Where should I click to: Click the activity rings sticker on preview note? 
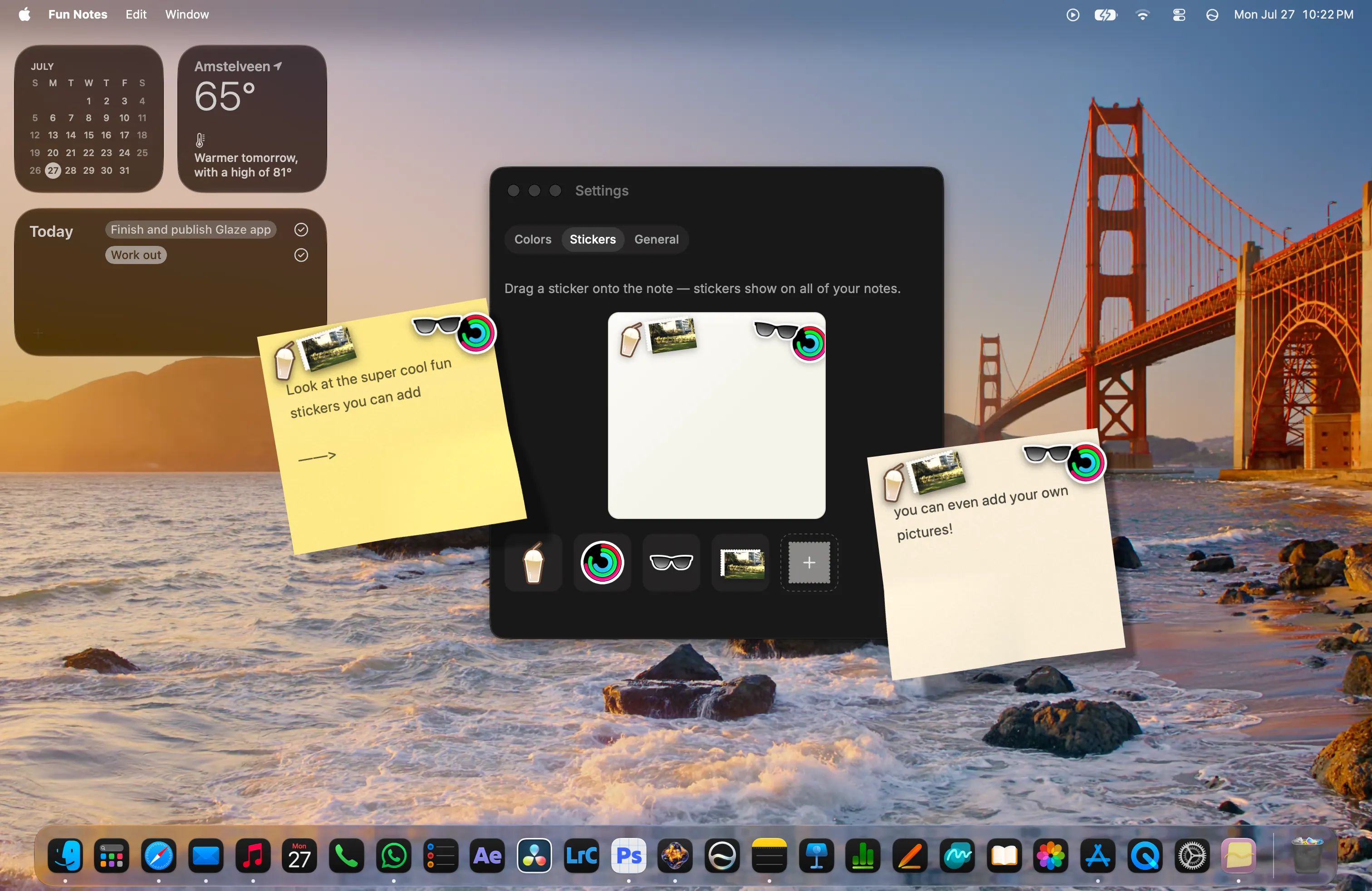coord(809,343)
